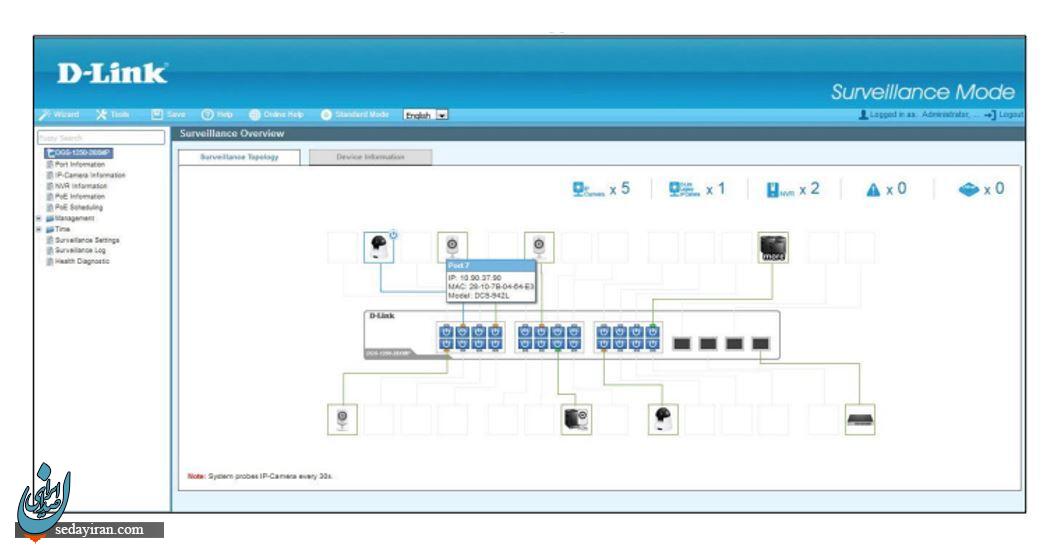This screenshot has height=556, width=1047.
Task: Select the Surveillance Topology tab
Action: [x=239, y=157]
